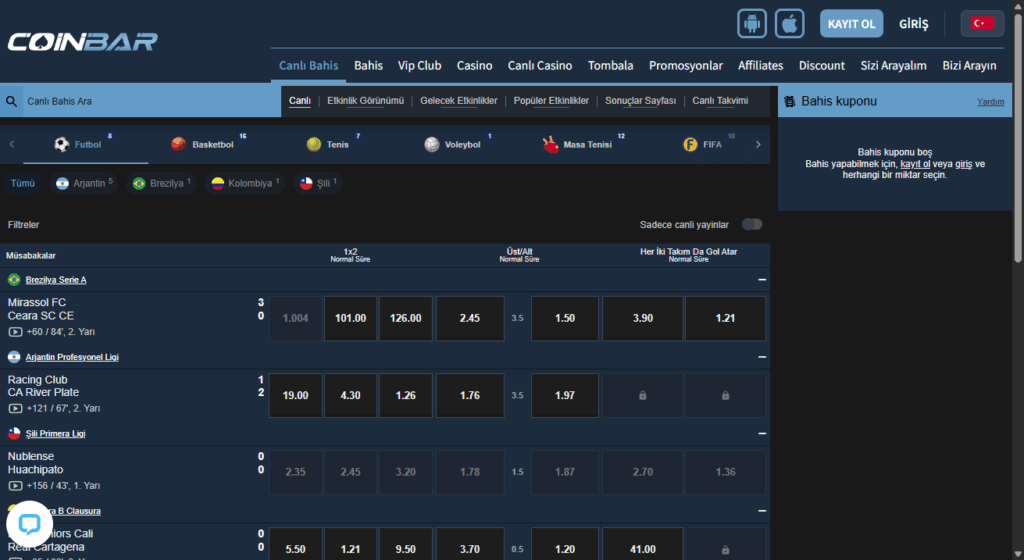Open the Canlı Bahis menu

coord(308,65)
